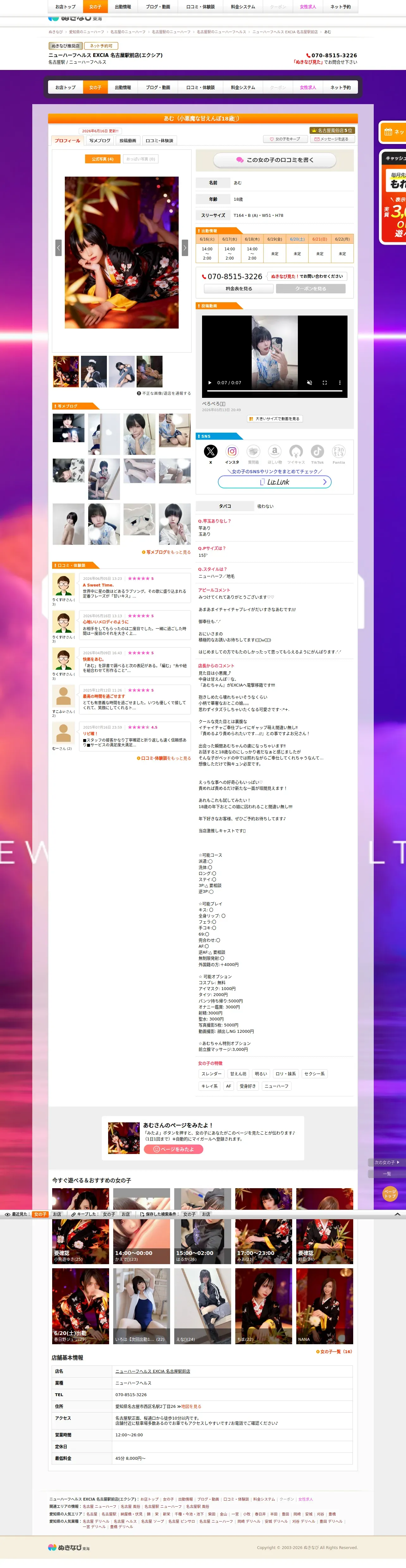Viewport: 406px width, 1568px height.
Task: Show the previous profile photo
Action: (58, 247)
